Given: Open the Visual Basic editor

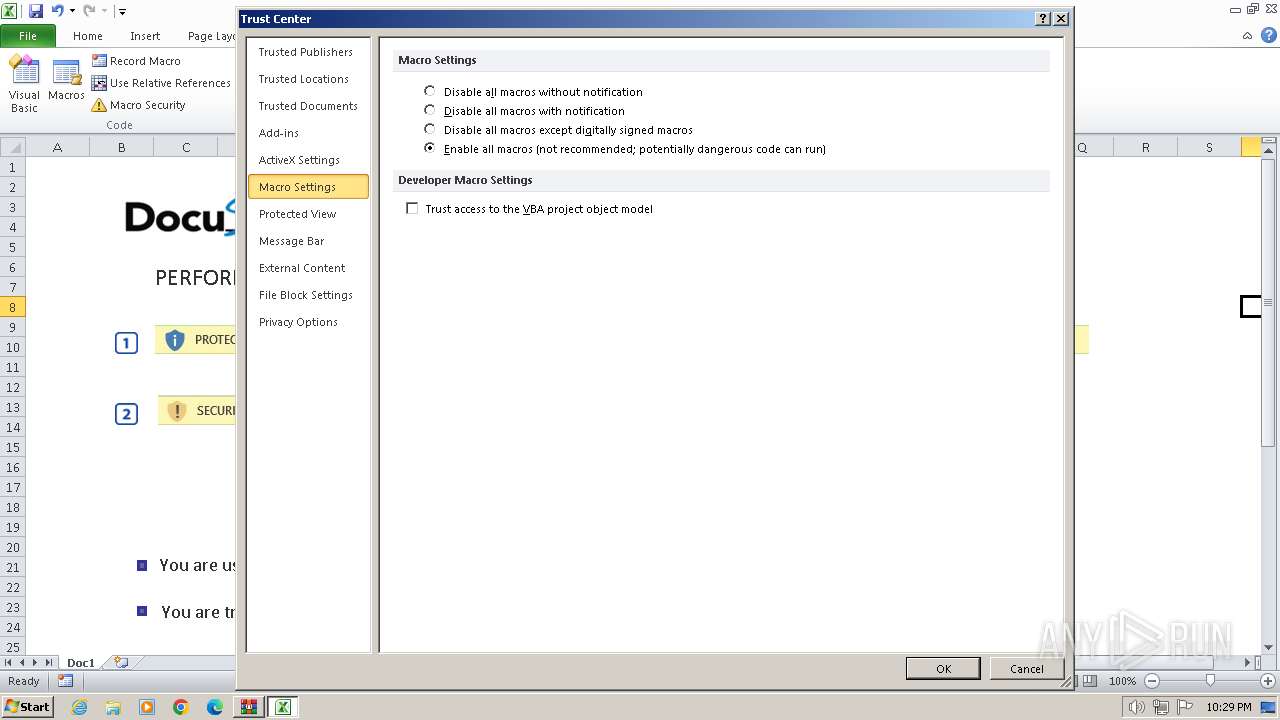Looking at the screenshot, I should pyautogui.click(x=24, y=84).
